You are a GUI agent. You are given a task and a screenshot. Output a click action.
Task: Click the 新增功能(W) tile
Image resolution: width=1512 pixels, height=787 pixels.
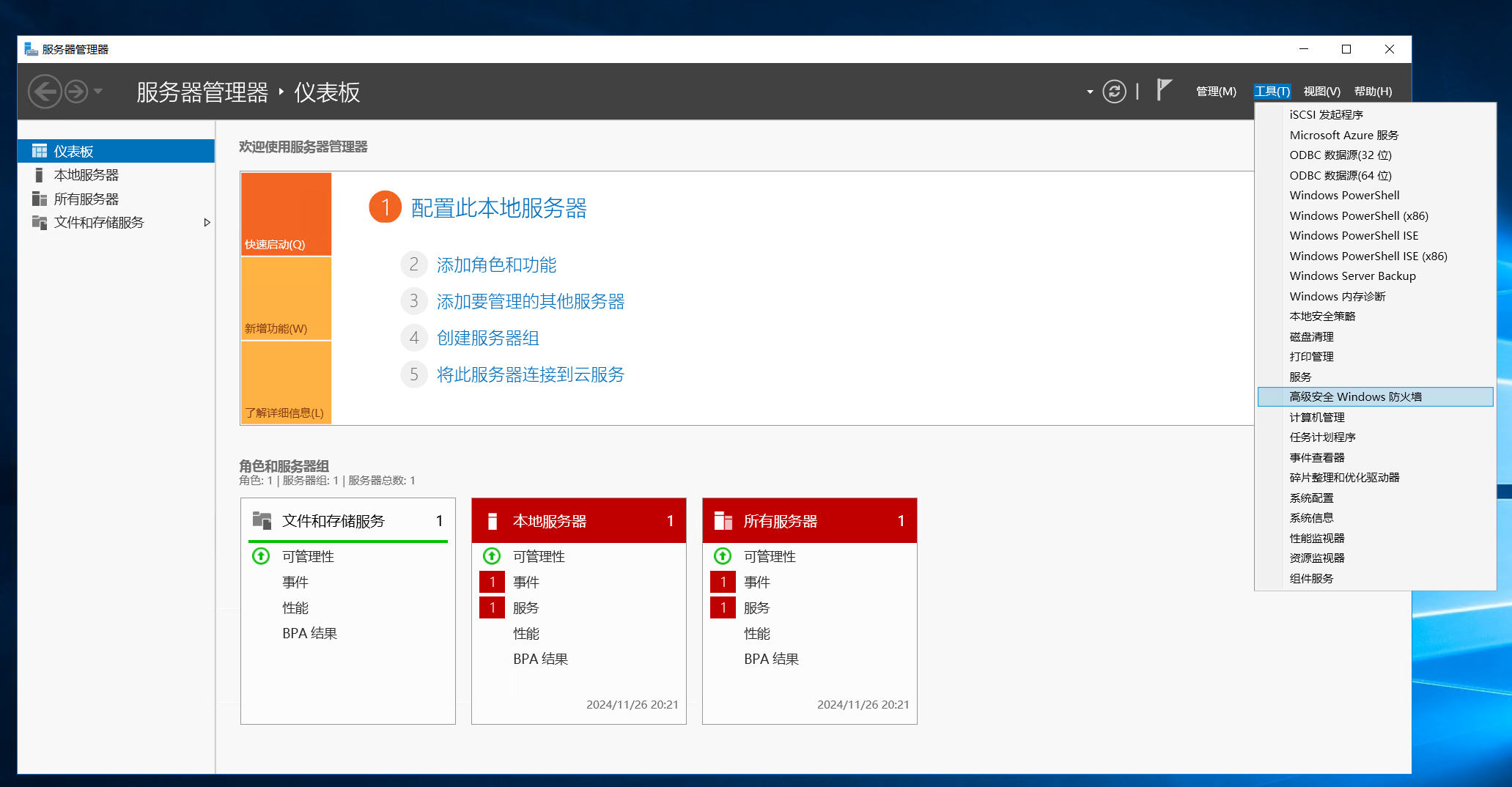tap(286, 298)
